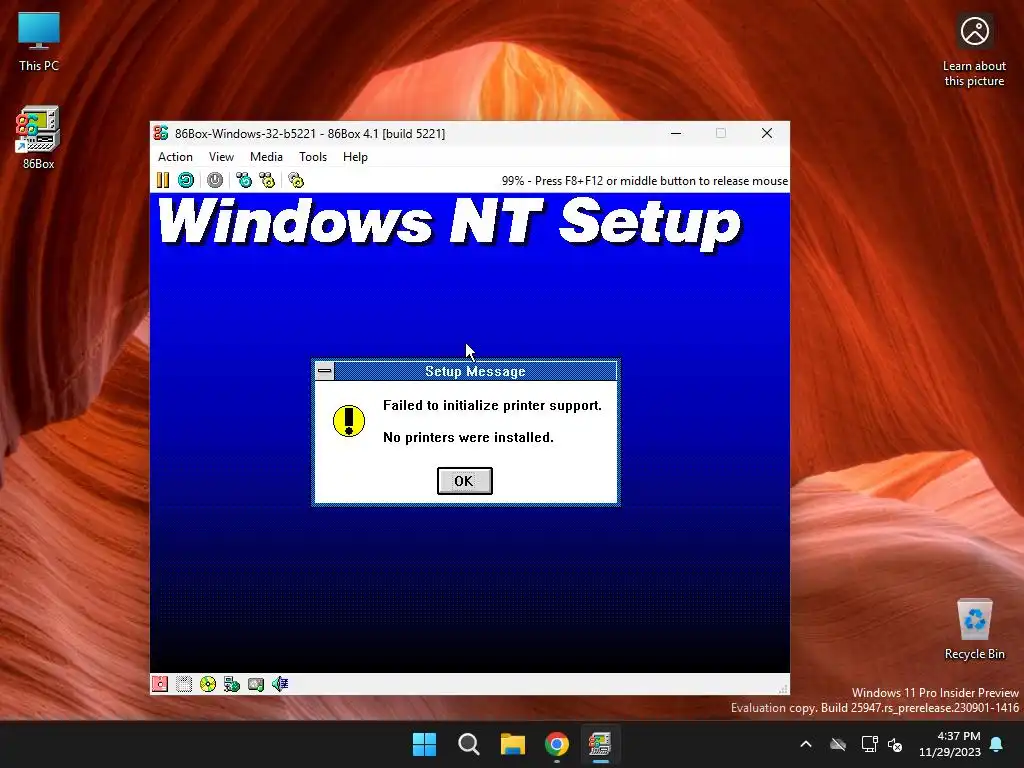
Task: Click the yellow exclamation warning icon
Action: point(349,421)
